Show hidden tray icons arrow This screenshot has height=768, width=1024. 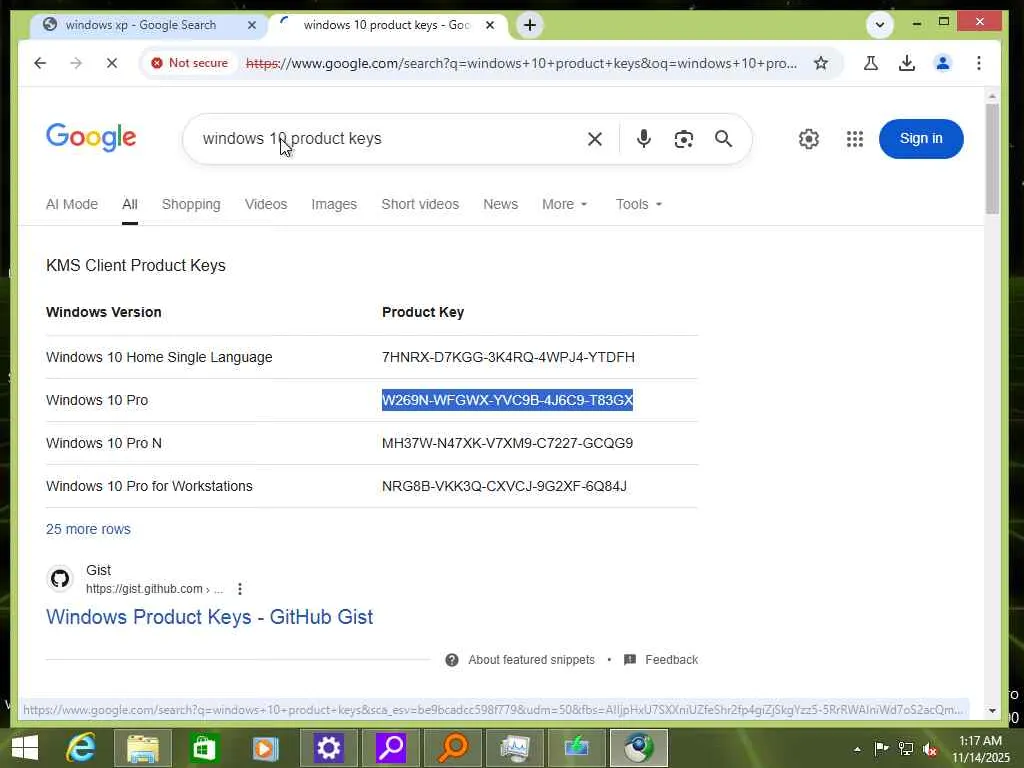[857, 749]
